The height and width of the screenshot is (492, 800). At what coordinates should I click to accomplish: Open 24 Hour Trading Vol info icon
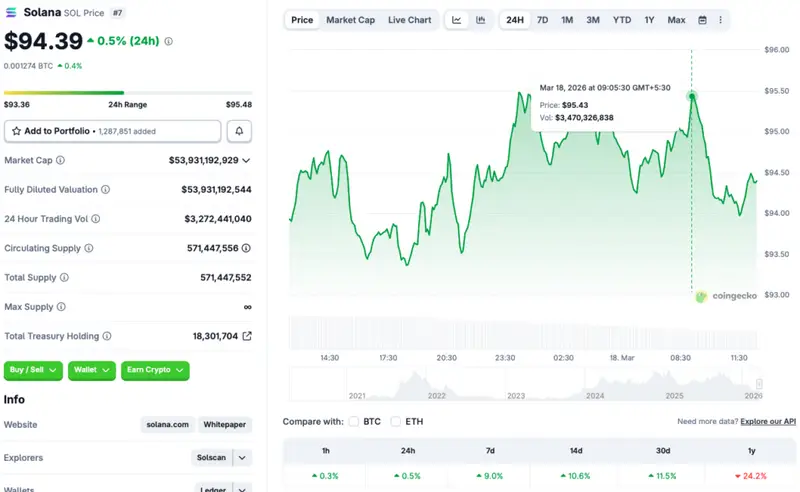[95, 219]
